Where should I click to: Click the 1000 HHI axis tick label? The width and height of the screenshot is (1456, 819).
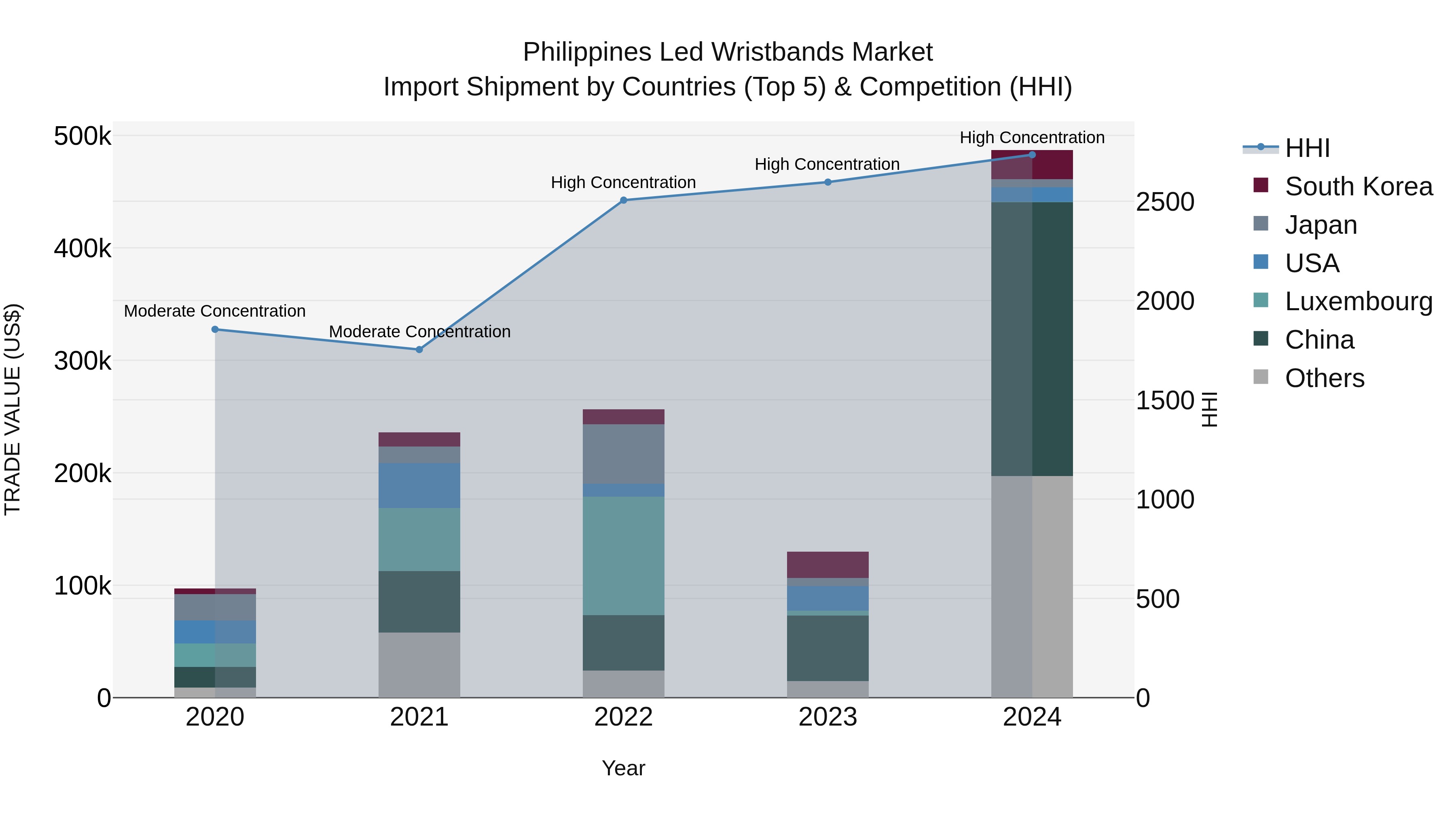(1166, 499)
